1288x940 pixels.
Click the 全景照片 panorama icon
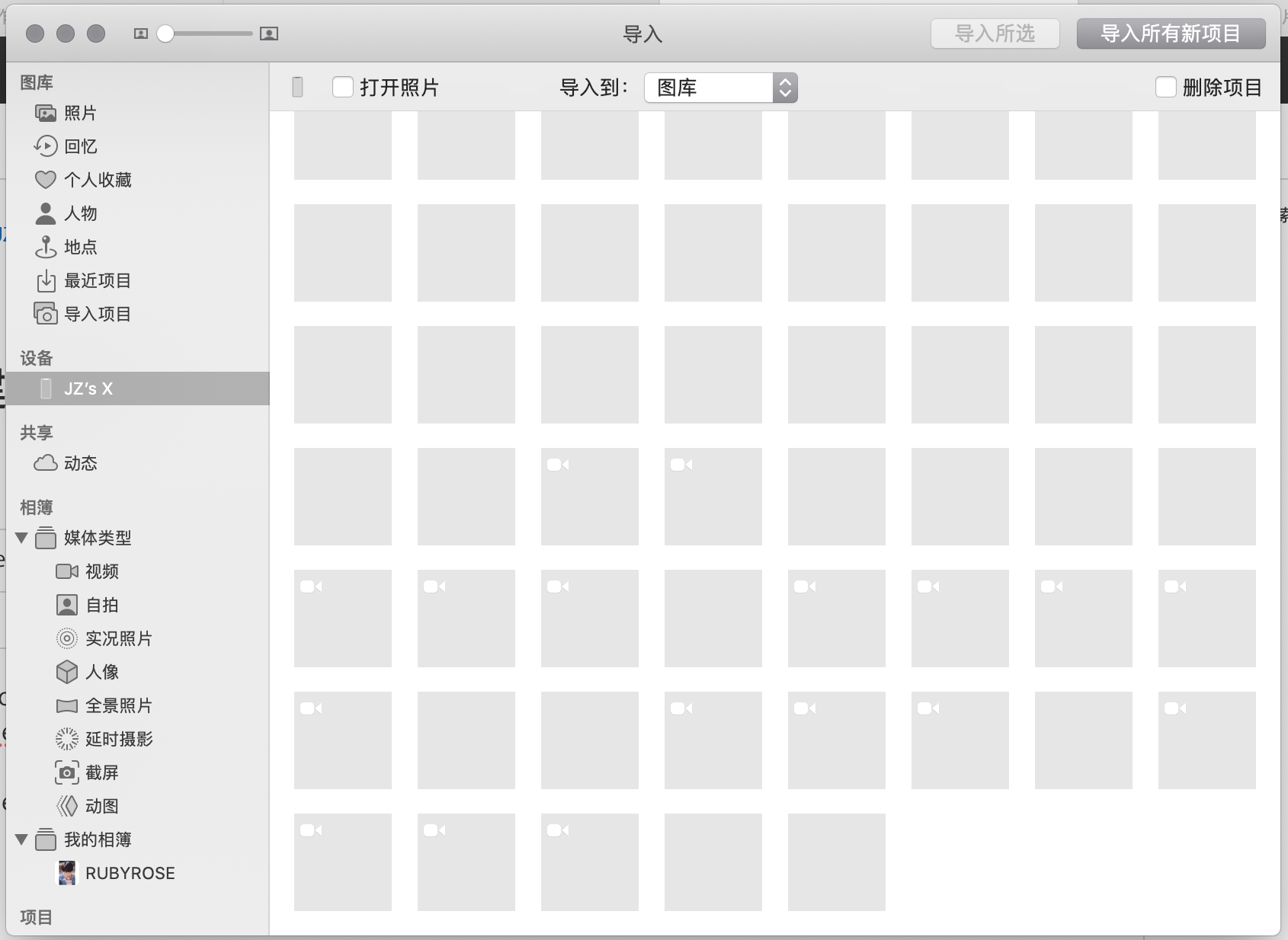tap(67, 705)
